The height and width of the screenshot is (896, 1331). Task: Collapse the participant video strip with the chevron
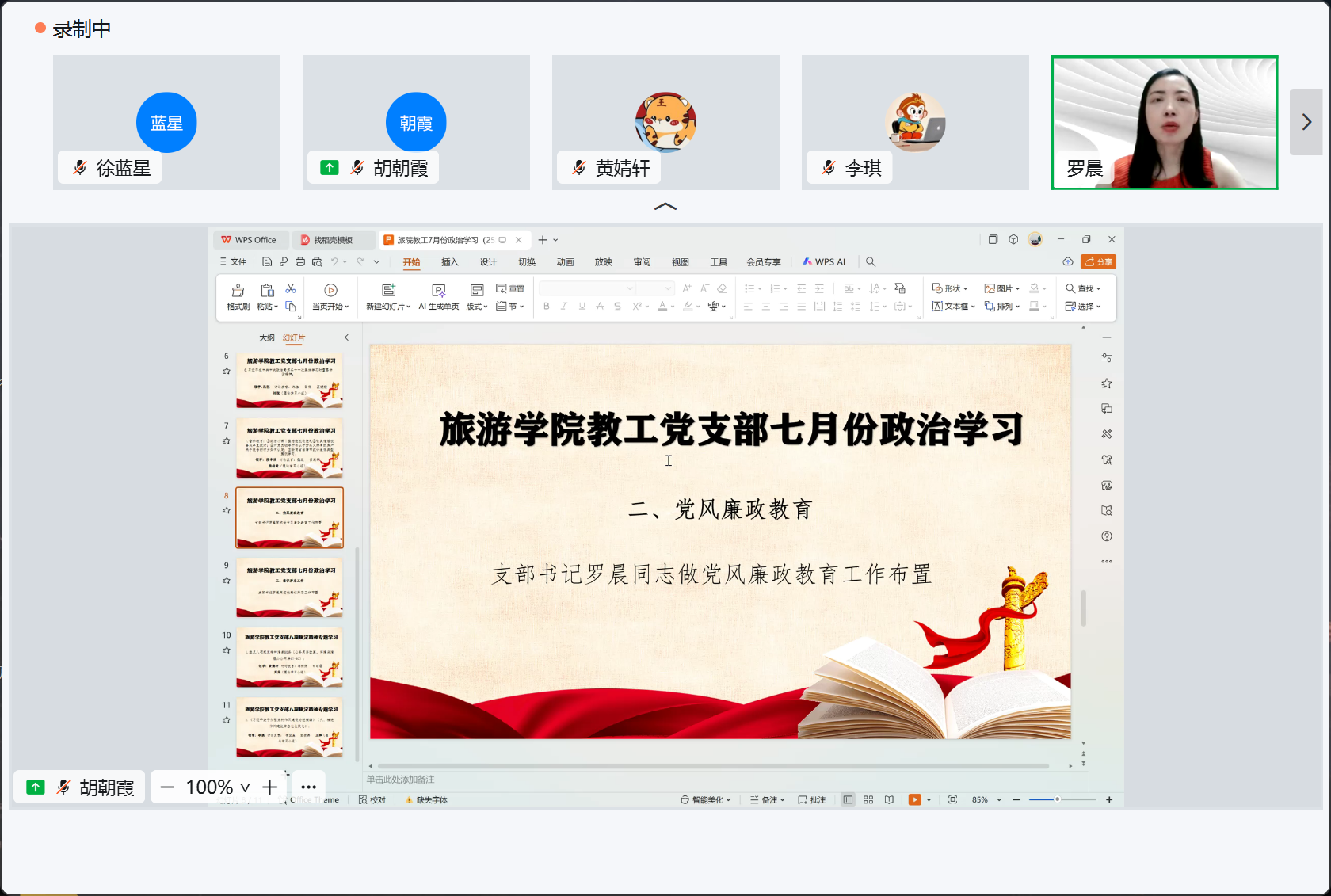[665, 207]
